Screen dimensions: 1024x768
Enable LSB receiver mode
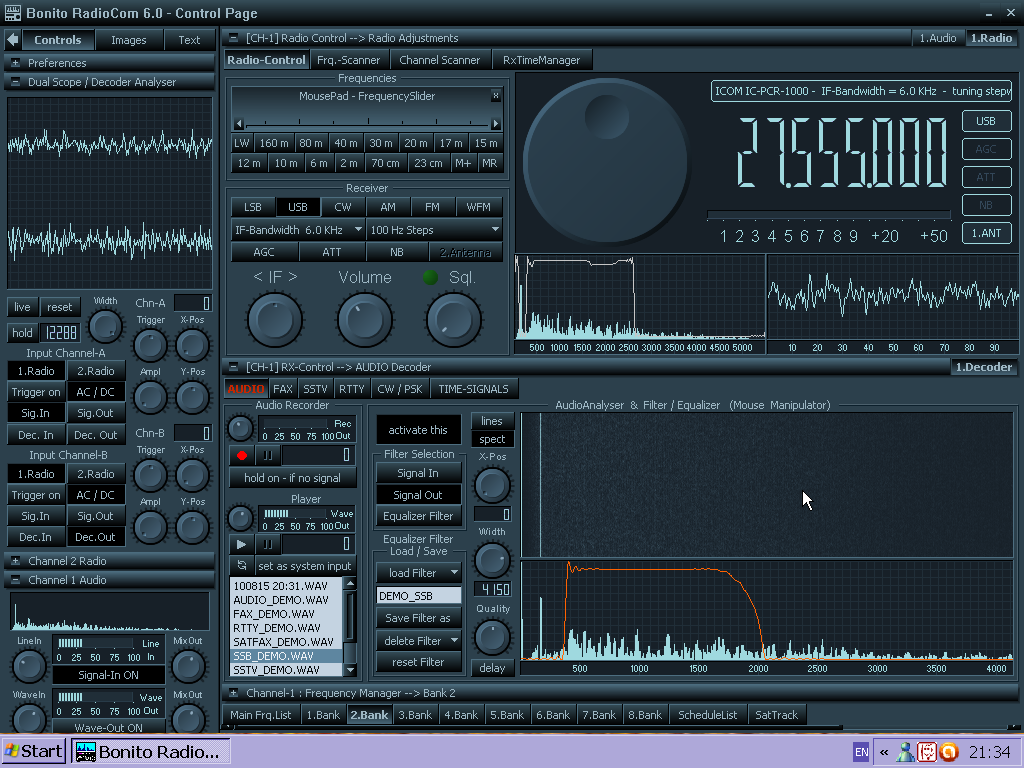click(x=253, y=207)
